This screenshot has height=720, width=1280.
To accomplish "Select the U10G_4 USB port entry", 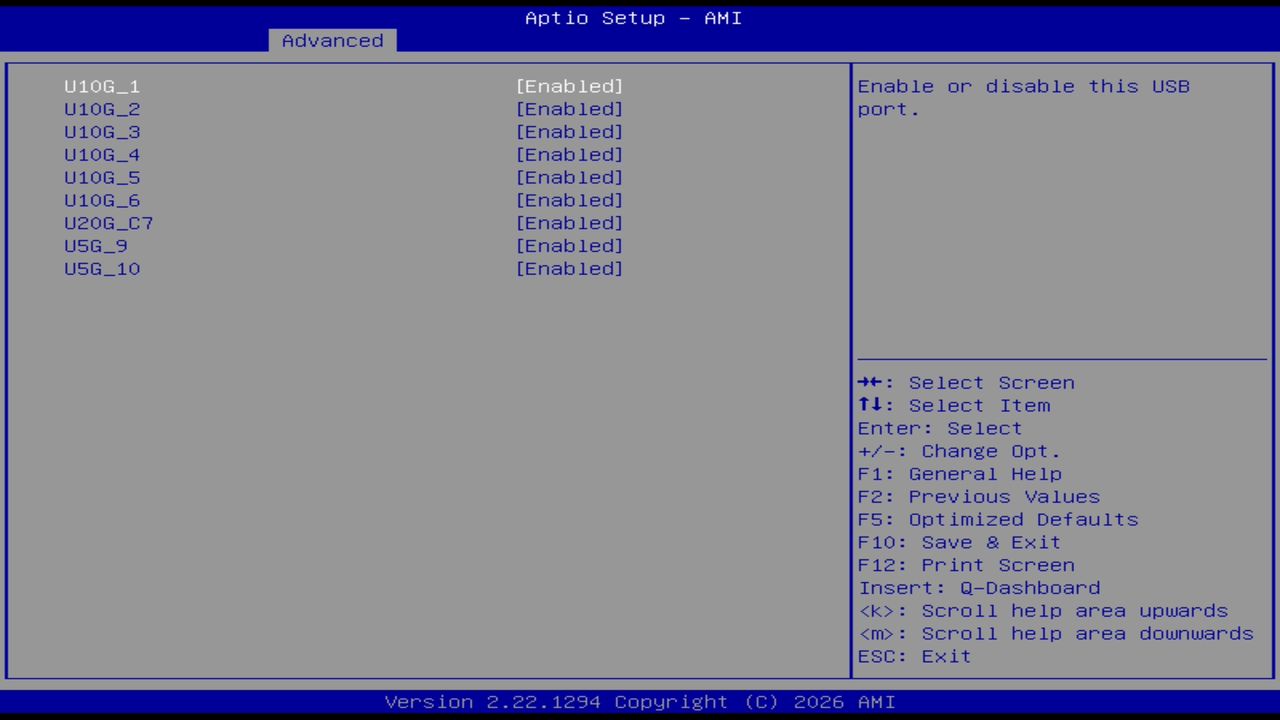I will point(101,154).
